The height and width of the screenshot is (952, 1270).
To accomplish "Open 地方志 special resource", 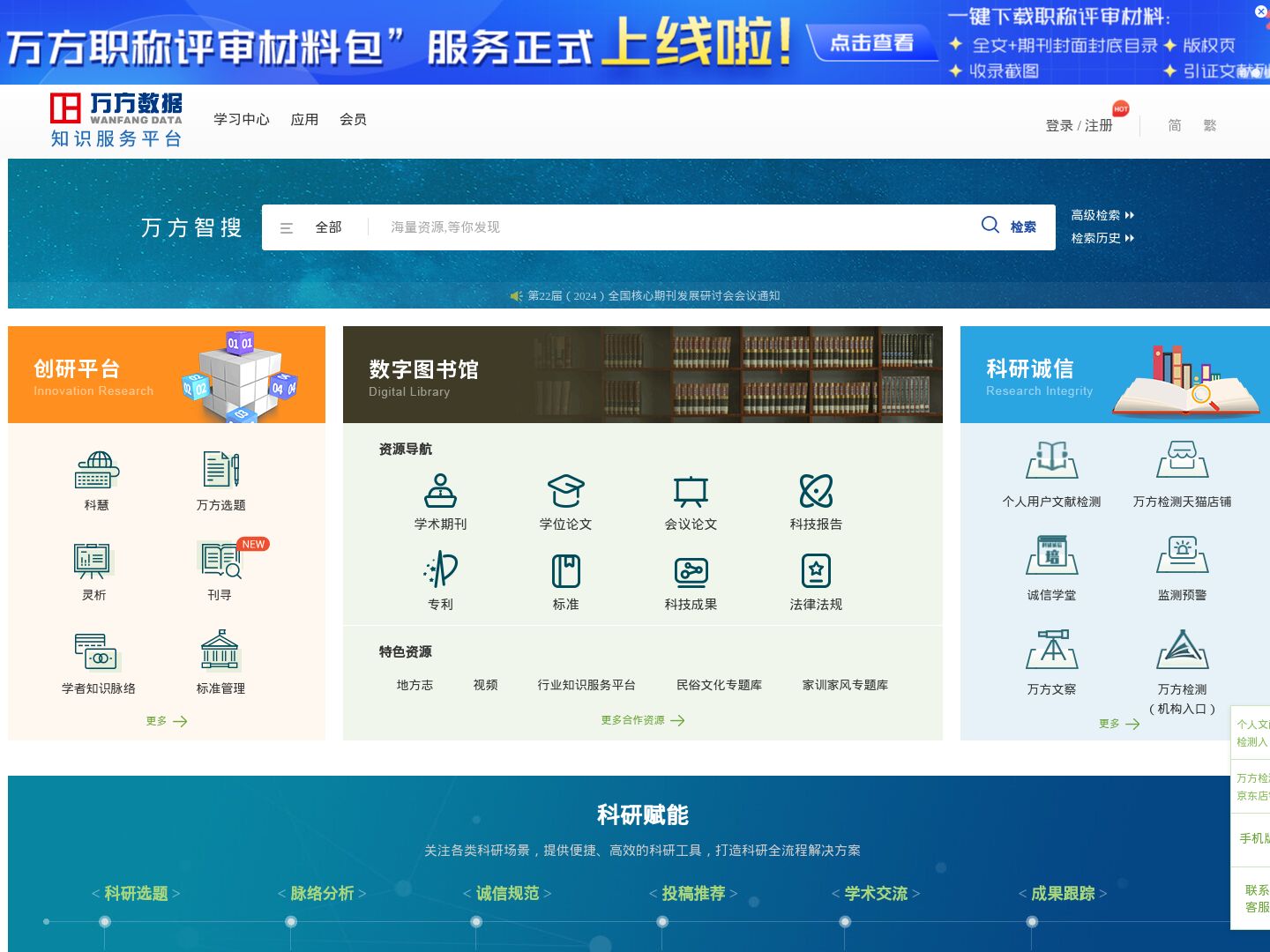I will [x=415, y=685].
